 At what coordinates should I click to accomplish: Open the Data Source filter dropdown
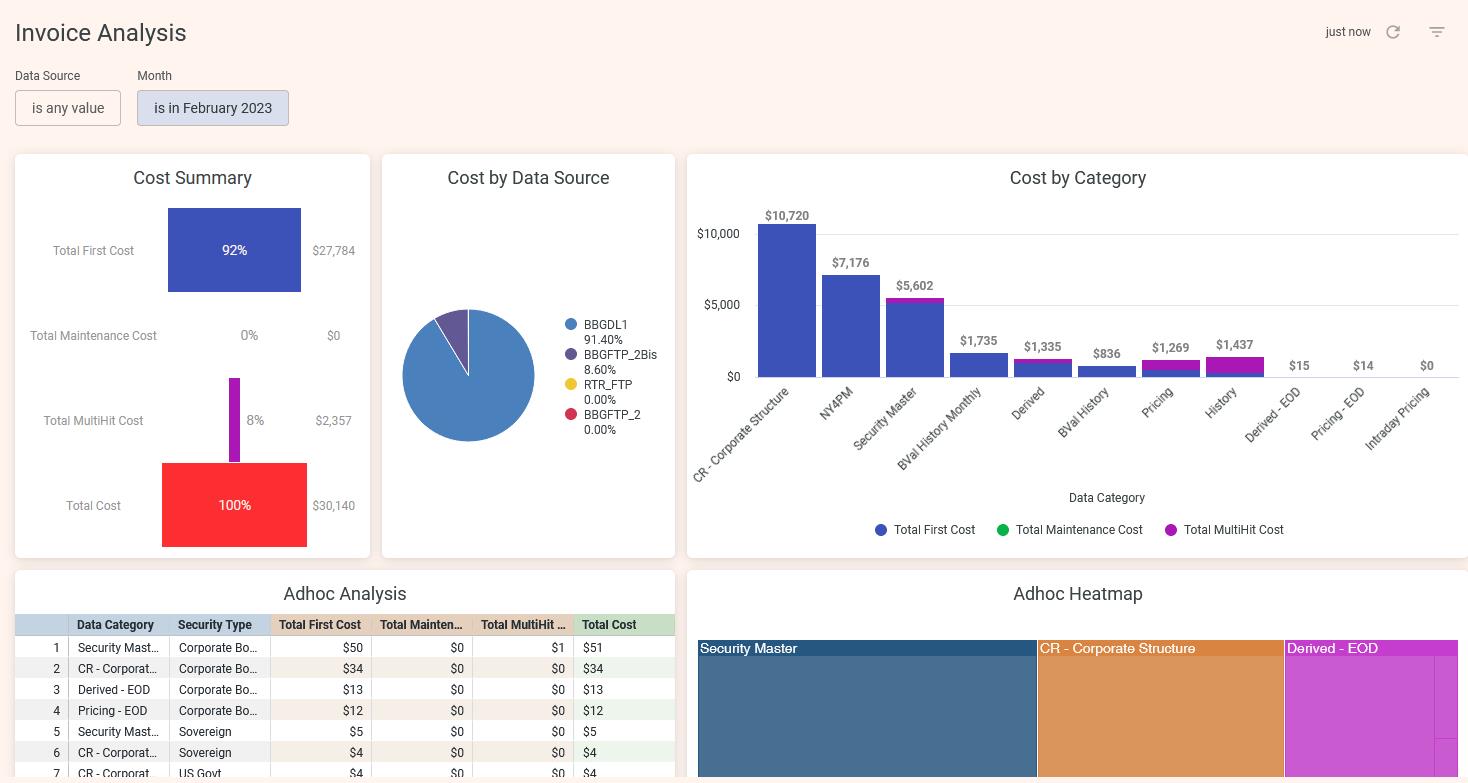(68, 108)
